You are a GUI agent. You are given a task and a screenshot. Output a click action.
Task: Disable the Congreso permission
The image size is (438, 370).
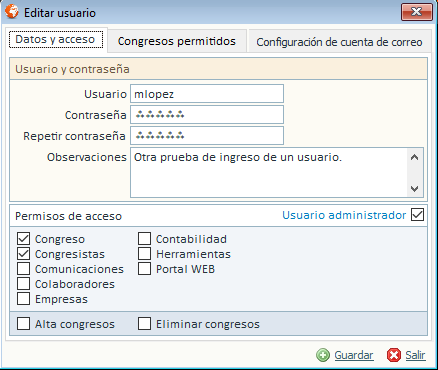[x=23, y=239]
